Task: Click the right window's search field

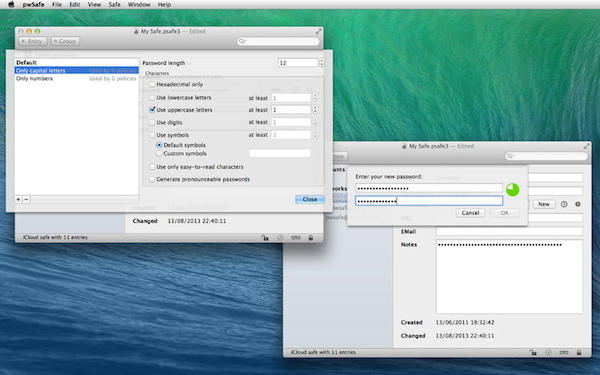Action: 546,156
